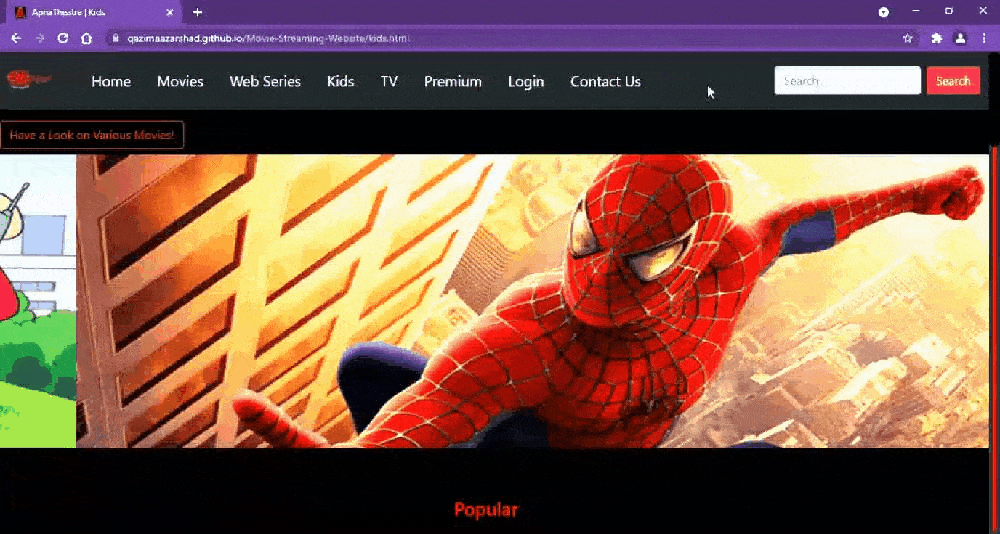
Task: Go to the Premium page
Action: click(x=453, y=82)
